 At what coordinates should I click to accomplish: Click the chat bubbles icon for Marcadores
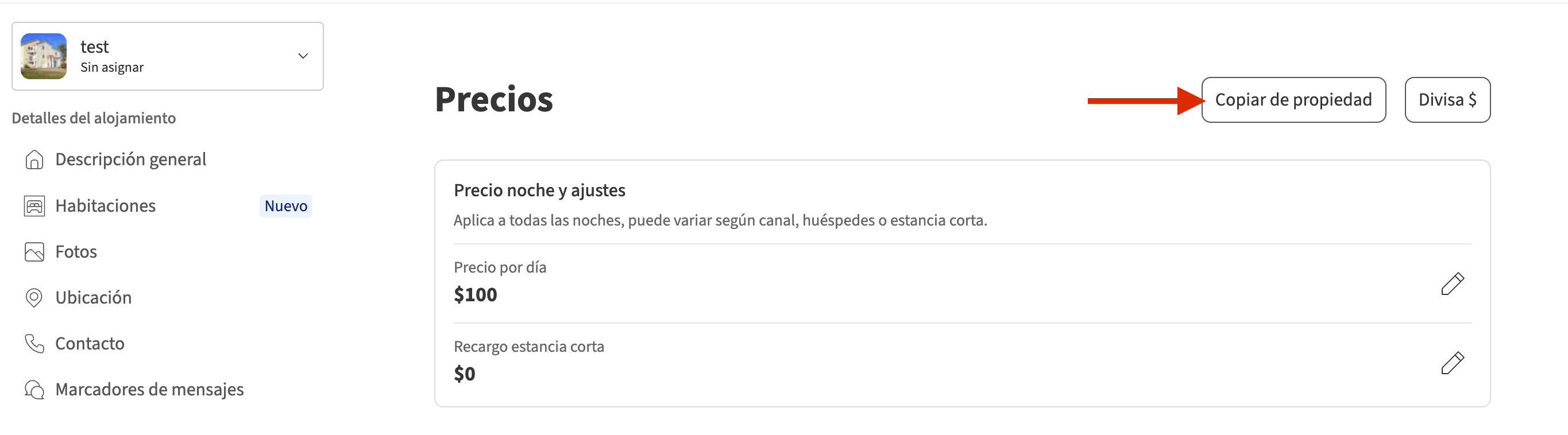click(34, 389)
